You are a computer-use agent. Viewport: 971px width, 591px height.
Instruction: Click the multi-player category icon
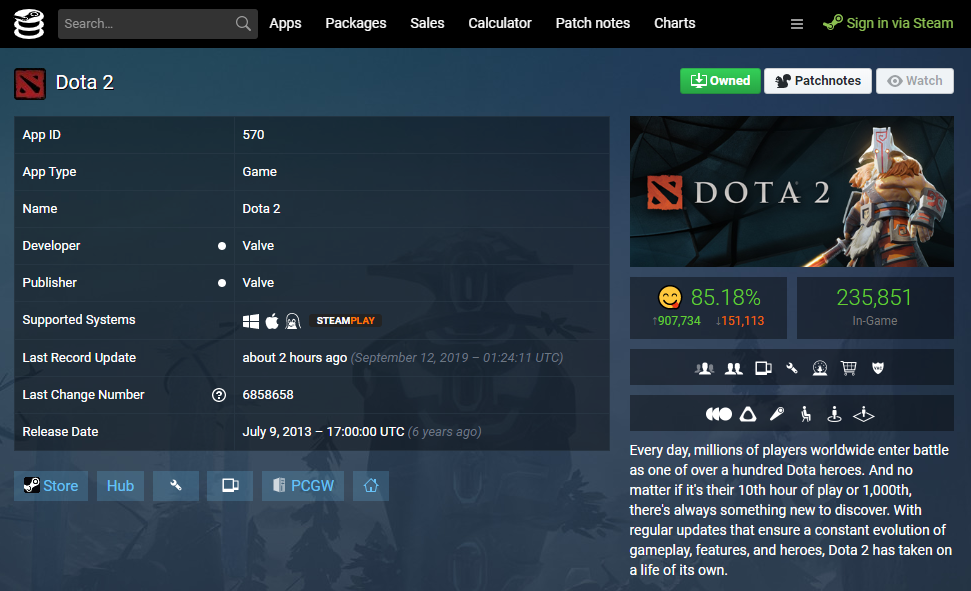(x=704, y=368)
